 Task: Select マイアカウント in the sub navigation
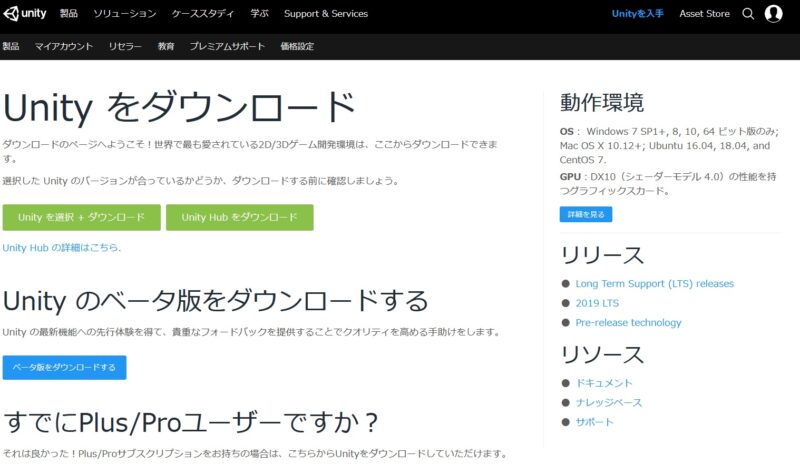(x=64, y=46)
